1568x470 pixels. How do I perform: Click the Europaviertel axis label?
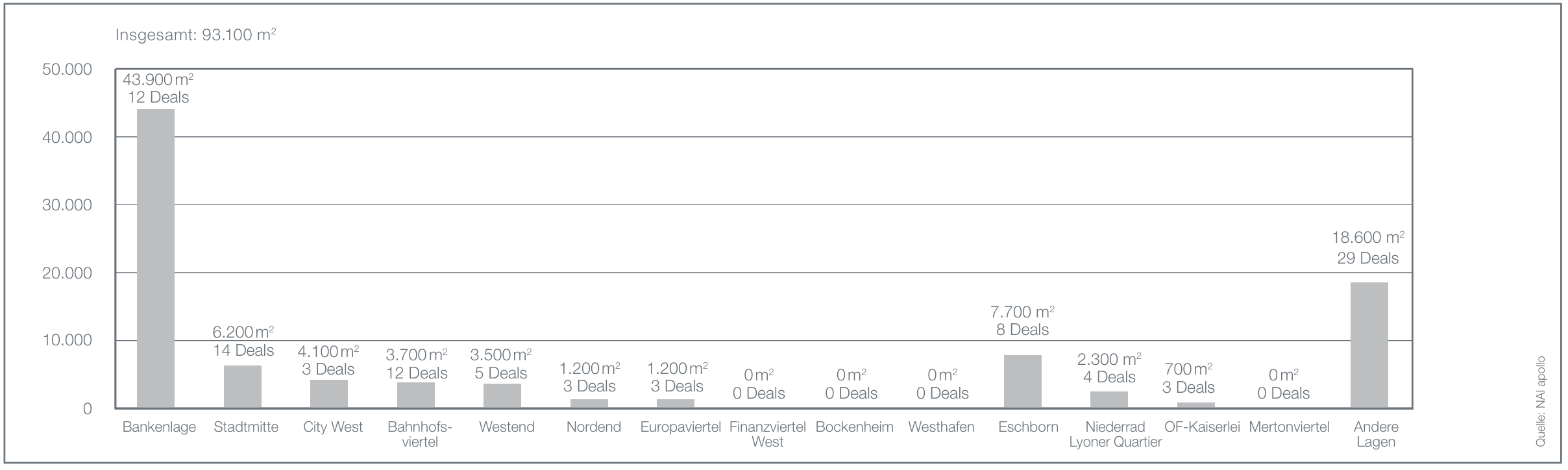680,427
